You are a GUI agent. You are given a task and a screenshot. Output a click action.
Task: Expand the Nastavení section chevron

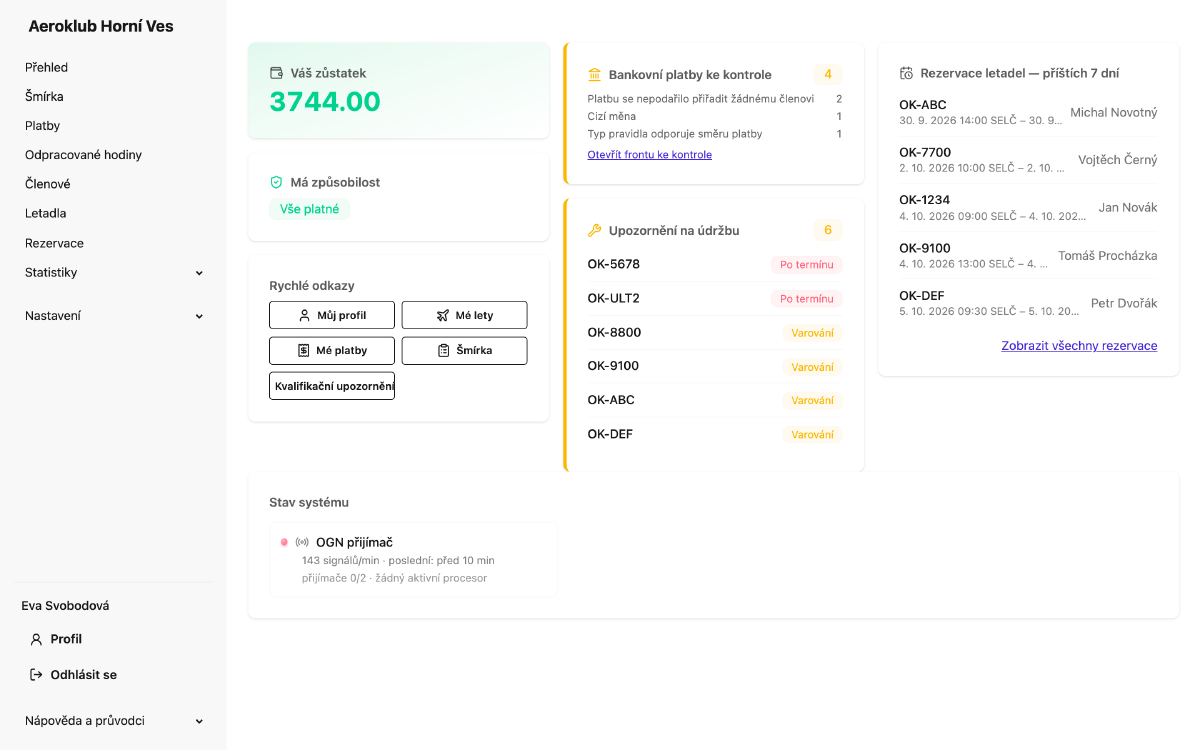point(199,316)
